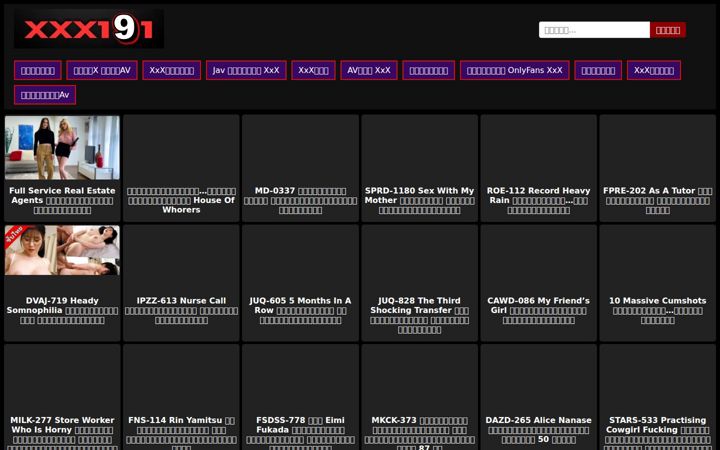Image resolution: width=720 pixels, height=450 pixels.
Task: Select the IPZZ-613 Nurse Call title
Action: (181, 310)
